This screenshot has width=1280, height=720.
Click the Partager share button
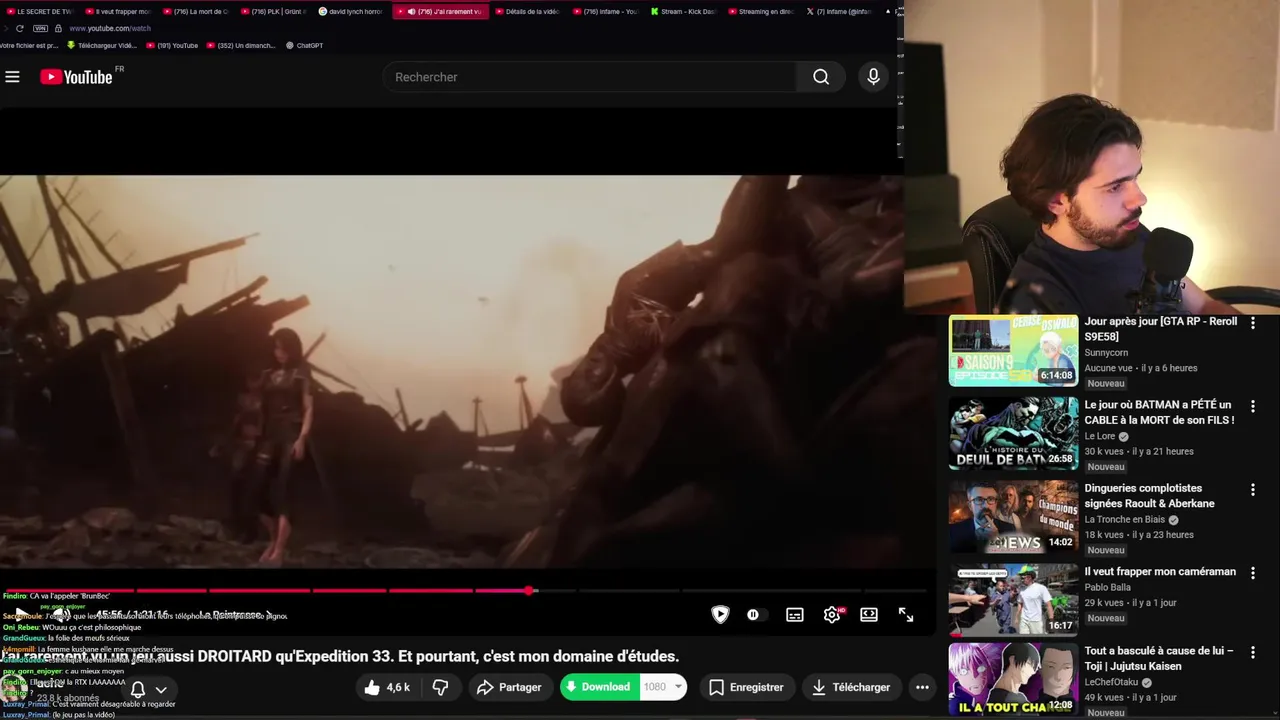[510, 687]
